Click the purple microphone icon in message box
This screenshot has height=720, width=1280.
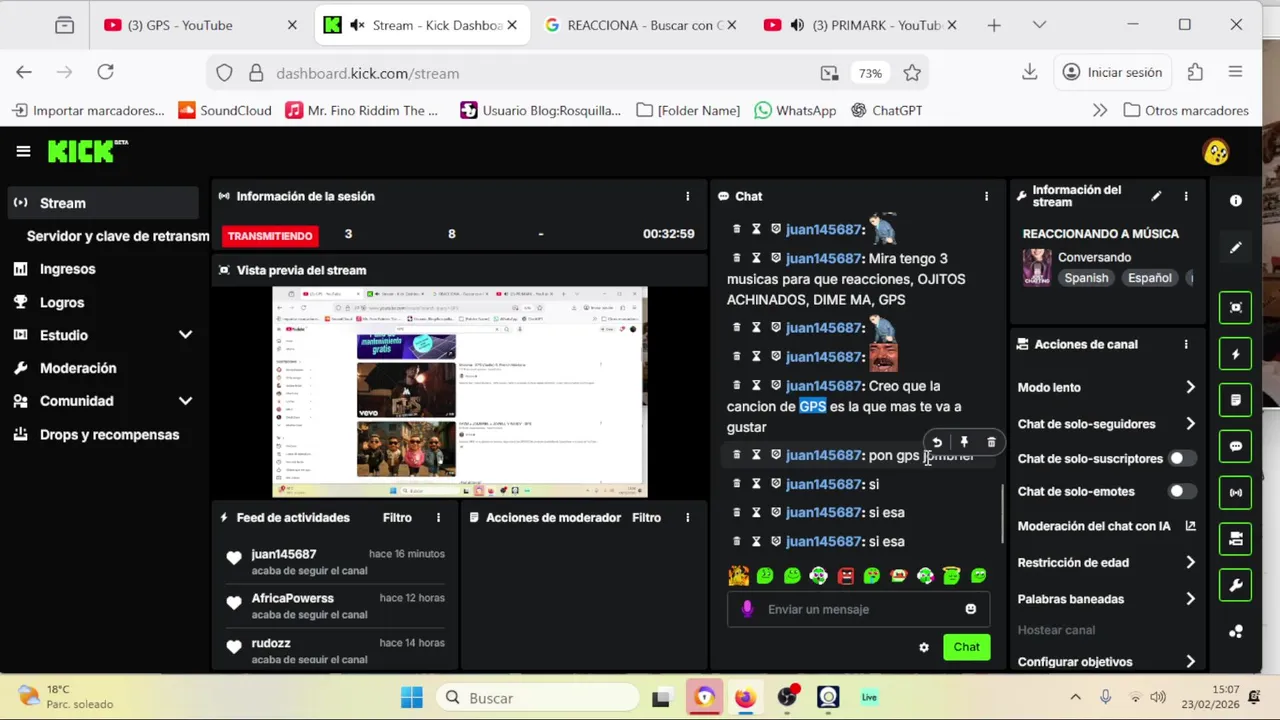747,609
